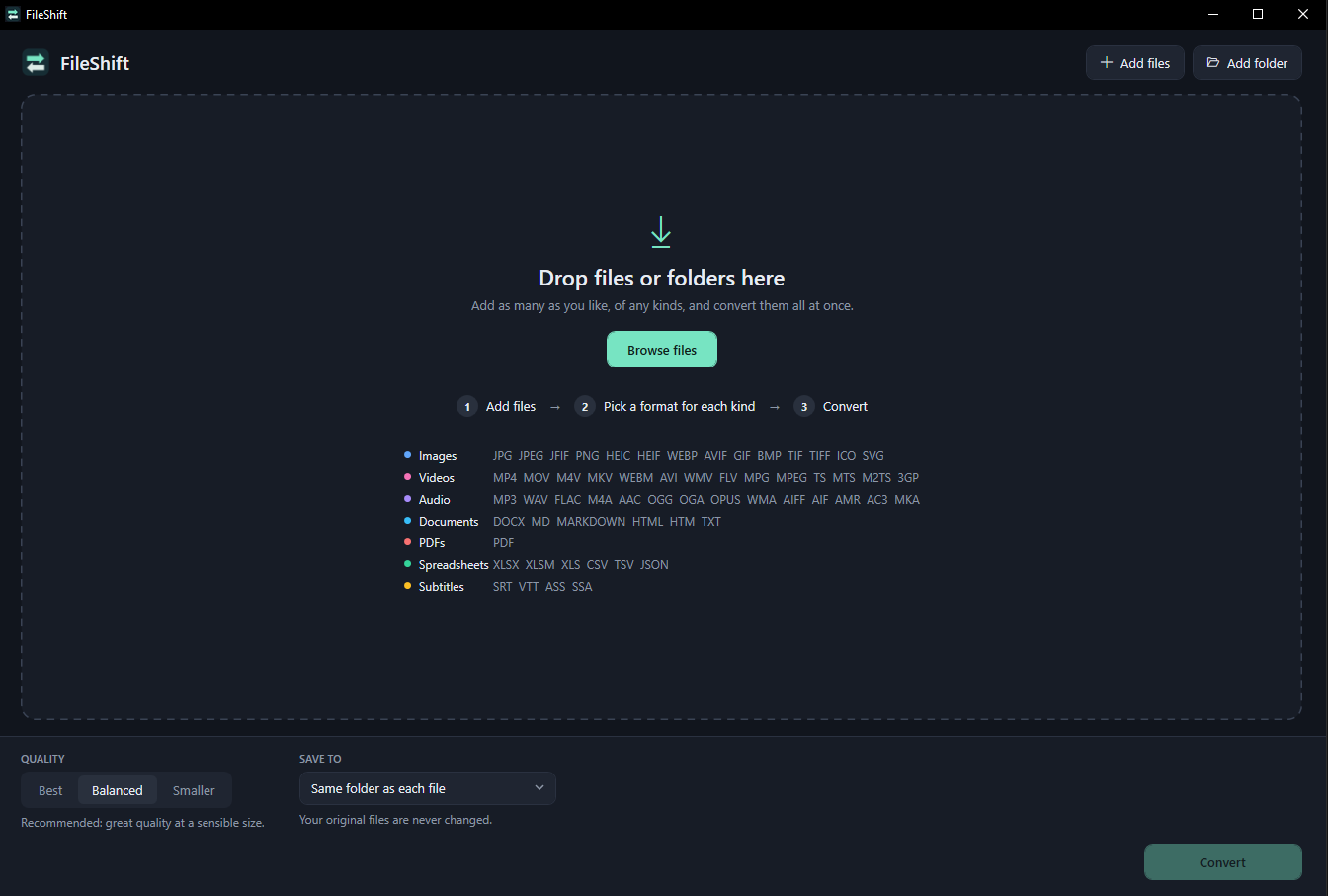Click the 'OPUS' format label
This screenshot has width=1328, height=896.
coord(725,500)
